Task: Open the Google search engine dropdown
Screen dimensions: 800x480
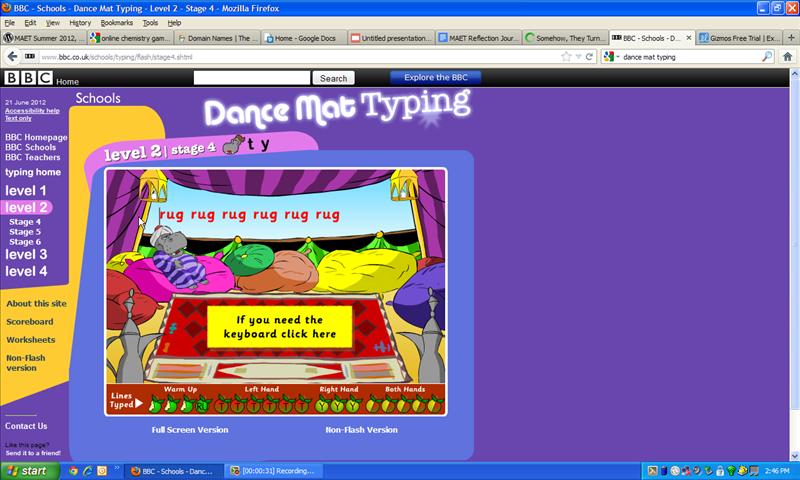Action: click(611, 57)
